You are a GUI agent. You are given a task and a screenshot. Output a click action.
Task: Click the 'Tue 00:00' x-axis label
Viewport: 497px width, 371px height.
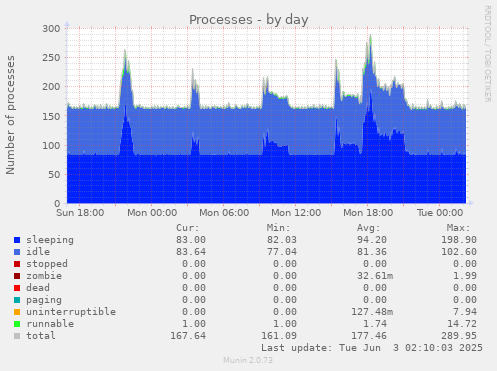(x=440, y=213)
